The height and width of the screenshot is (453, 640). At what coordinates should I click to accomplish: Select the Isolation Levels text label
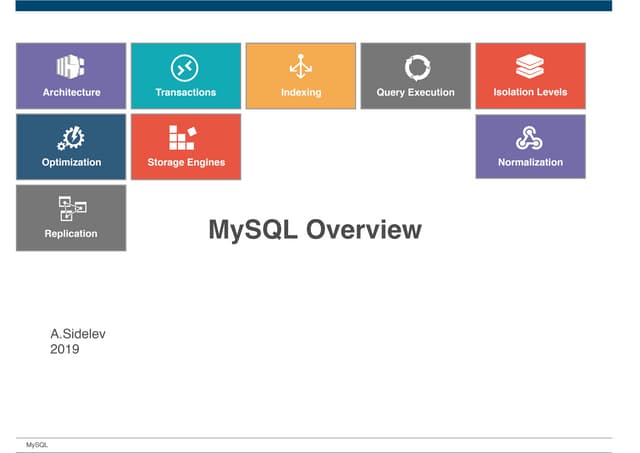point(530,93)
